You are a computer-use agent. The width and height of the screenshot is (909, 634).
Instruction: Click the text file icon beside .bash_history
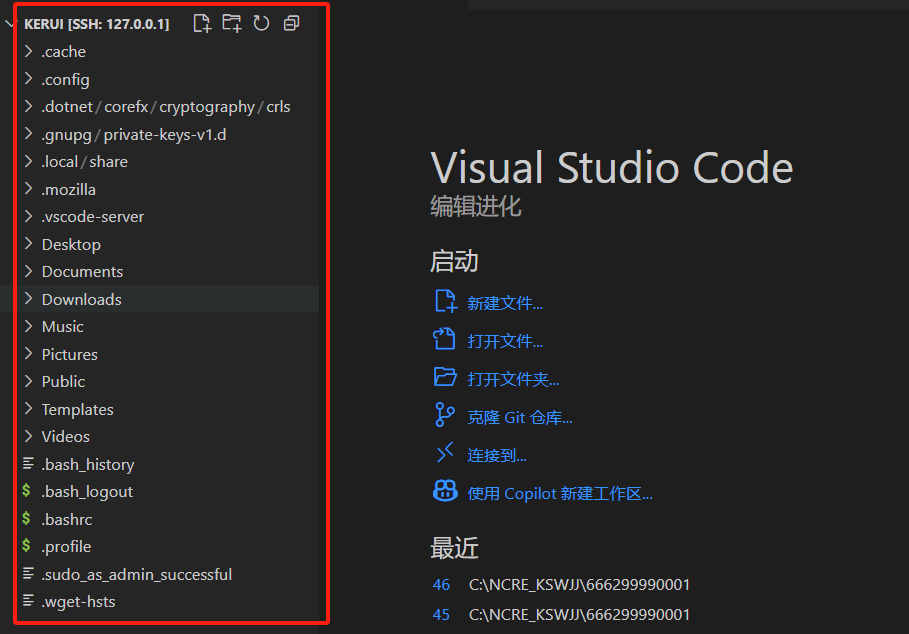tap(28, 463)
